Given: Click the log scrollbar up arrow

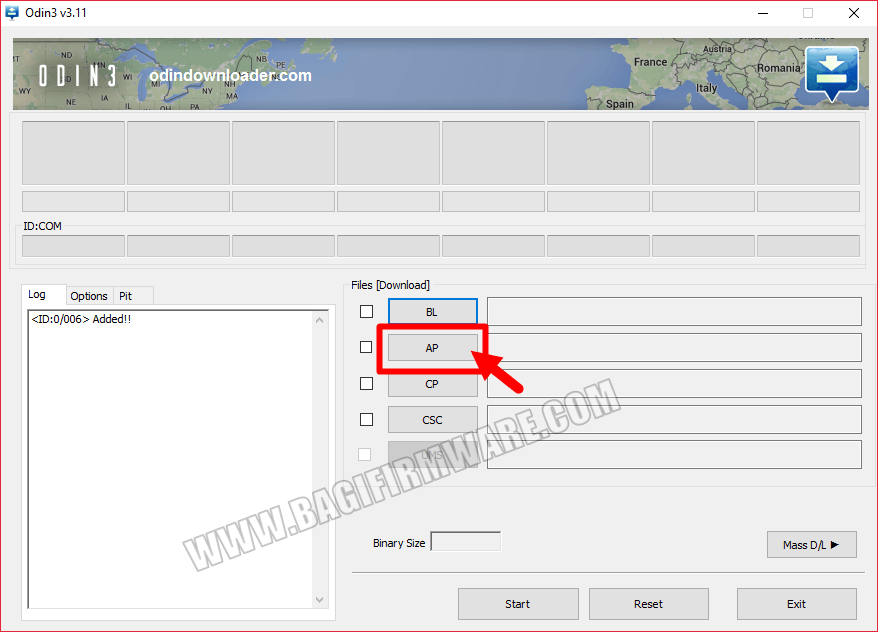Looking at the screenshot, I should pos(319,320).
